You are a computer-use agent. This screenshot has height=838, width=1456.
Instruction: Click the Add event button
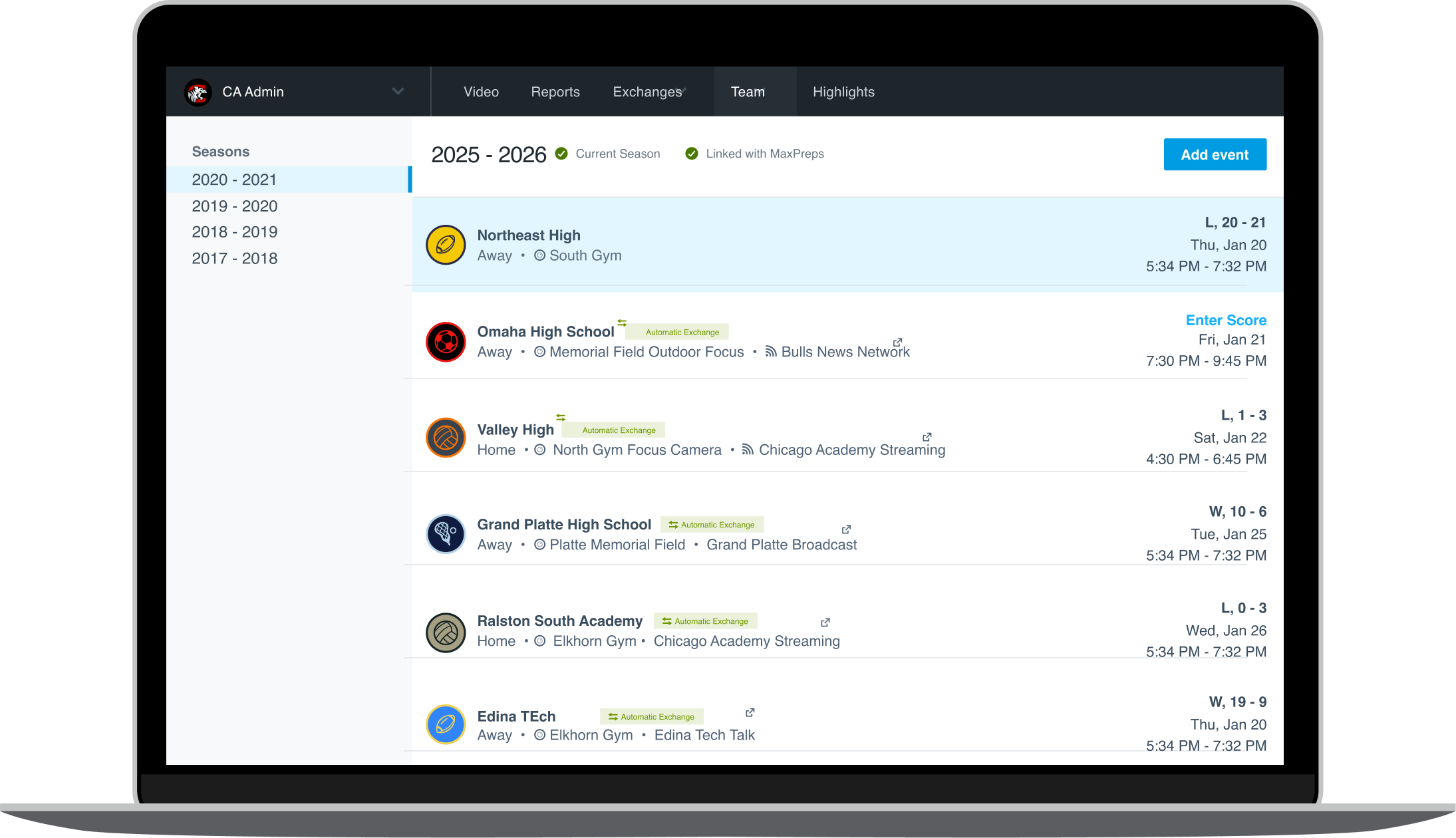point(1215,154)
